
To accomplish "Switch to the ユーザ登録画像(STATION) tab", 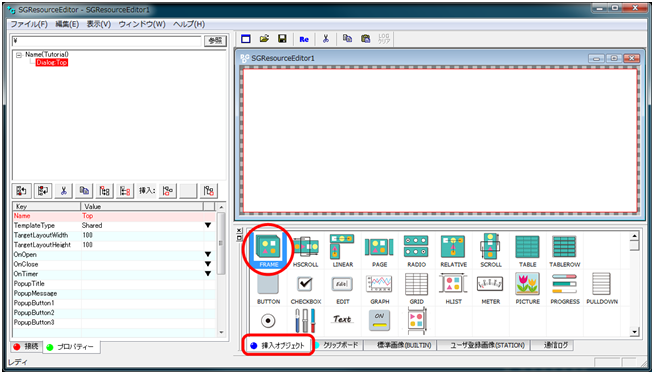I will pyautogui.click(x=487, y=345).
